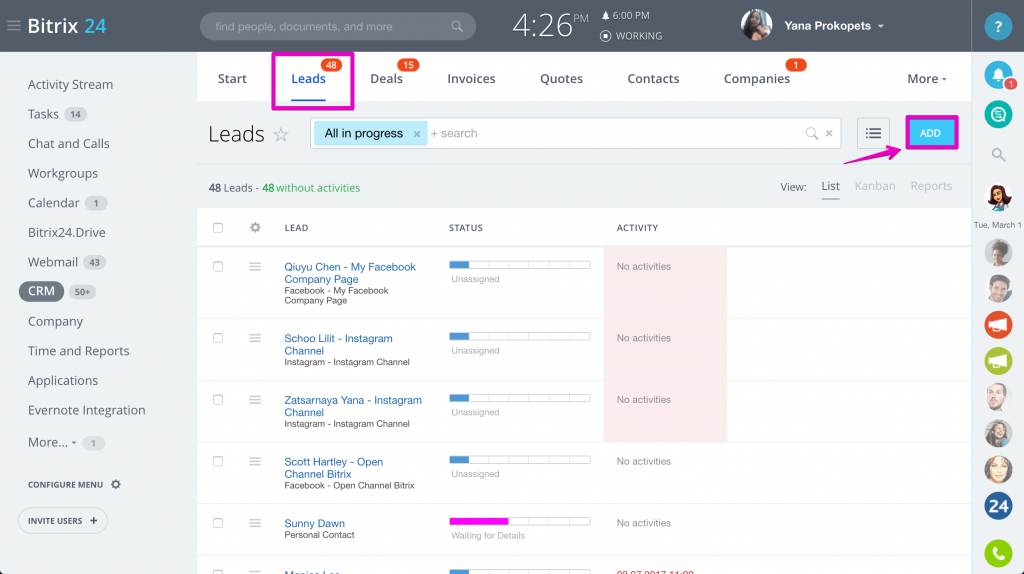Expand the Yana Prokopets user dropdown

881,27
